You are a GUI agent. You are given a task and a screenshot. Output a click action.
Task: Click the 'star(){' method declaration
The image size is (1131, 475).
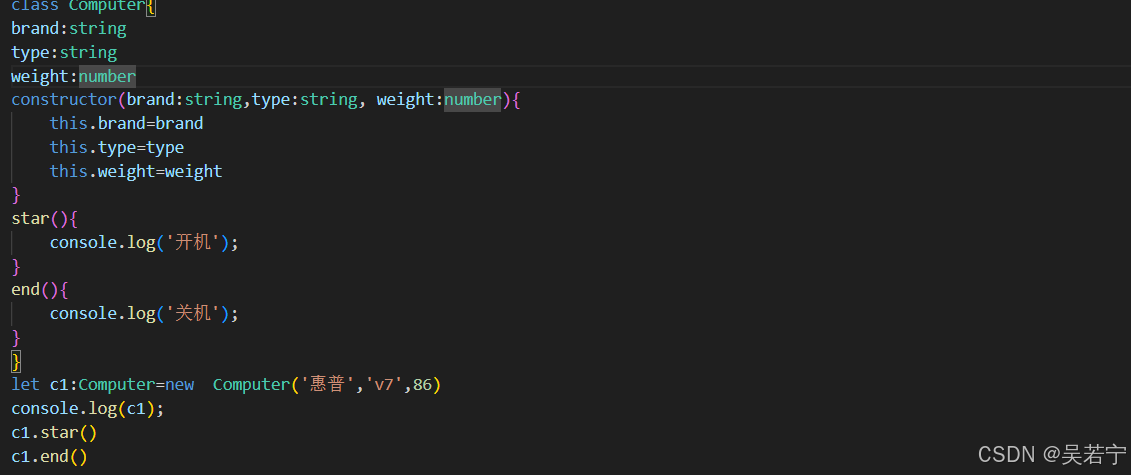[x=44, y=218]
